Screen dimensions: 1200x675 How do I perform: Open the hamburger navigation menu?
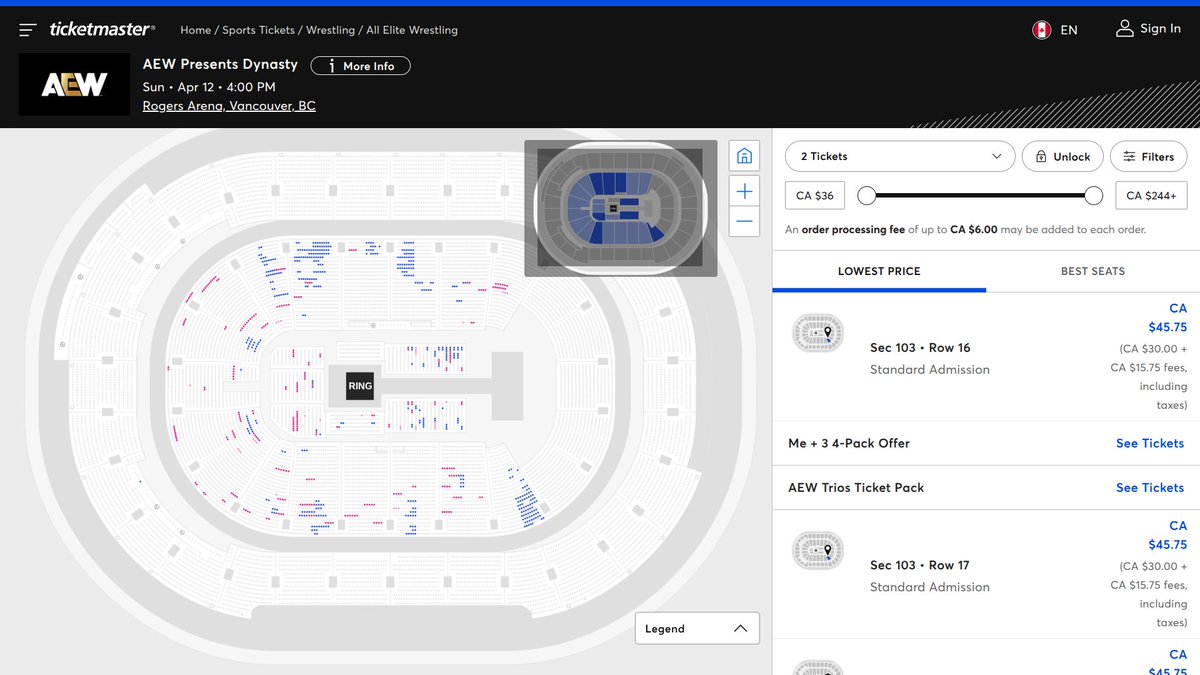[27, 28]
